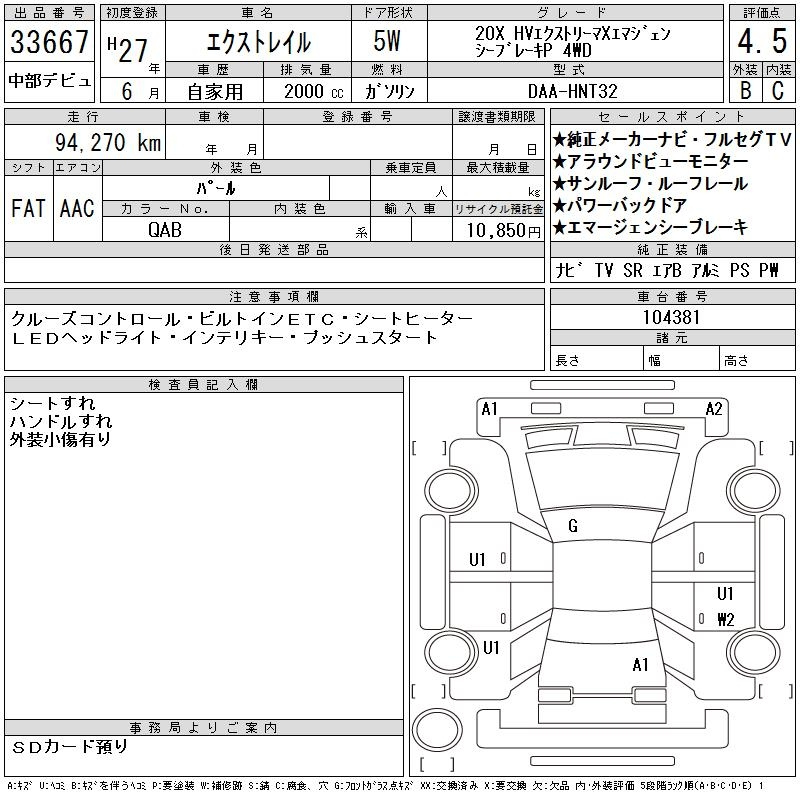This screenshot has height=800, width=800.
Task: Click sales point アラウンドビューモニター
Action: pos(651,161)
